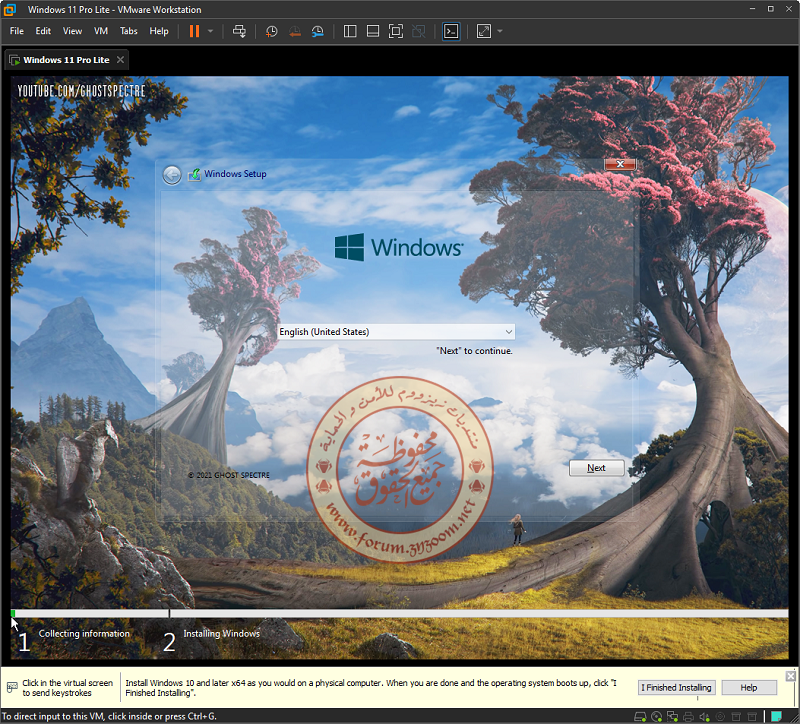The width and height of the screenshot is (800, 724).
Task: Toggle the library sidebar panel
Action: click(x=350, y=31)
